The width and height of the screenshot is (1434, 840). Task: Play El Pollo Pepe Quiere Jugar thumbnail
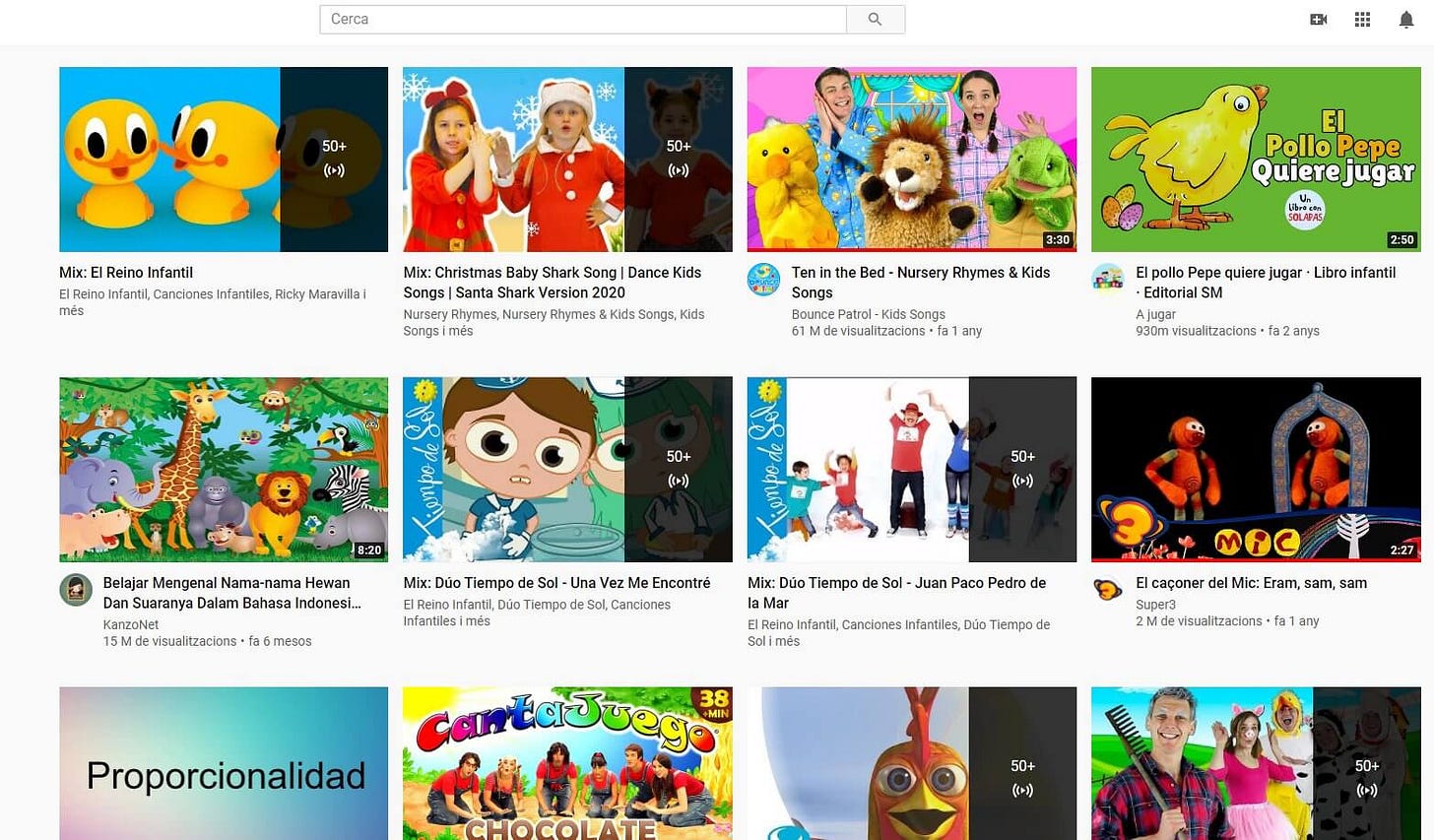pyautogui.click(x=1256, y=160)
